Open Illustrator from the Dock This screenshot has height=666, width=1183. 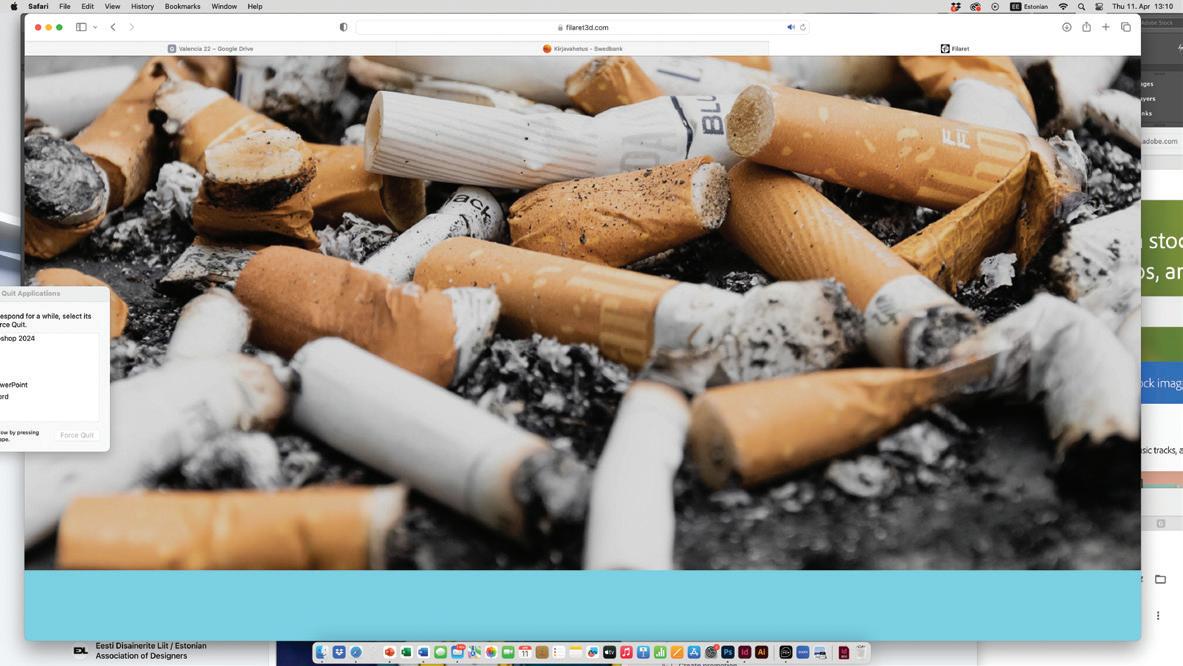point(761,652)
